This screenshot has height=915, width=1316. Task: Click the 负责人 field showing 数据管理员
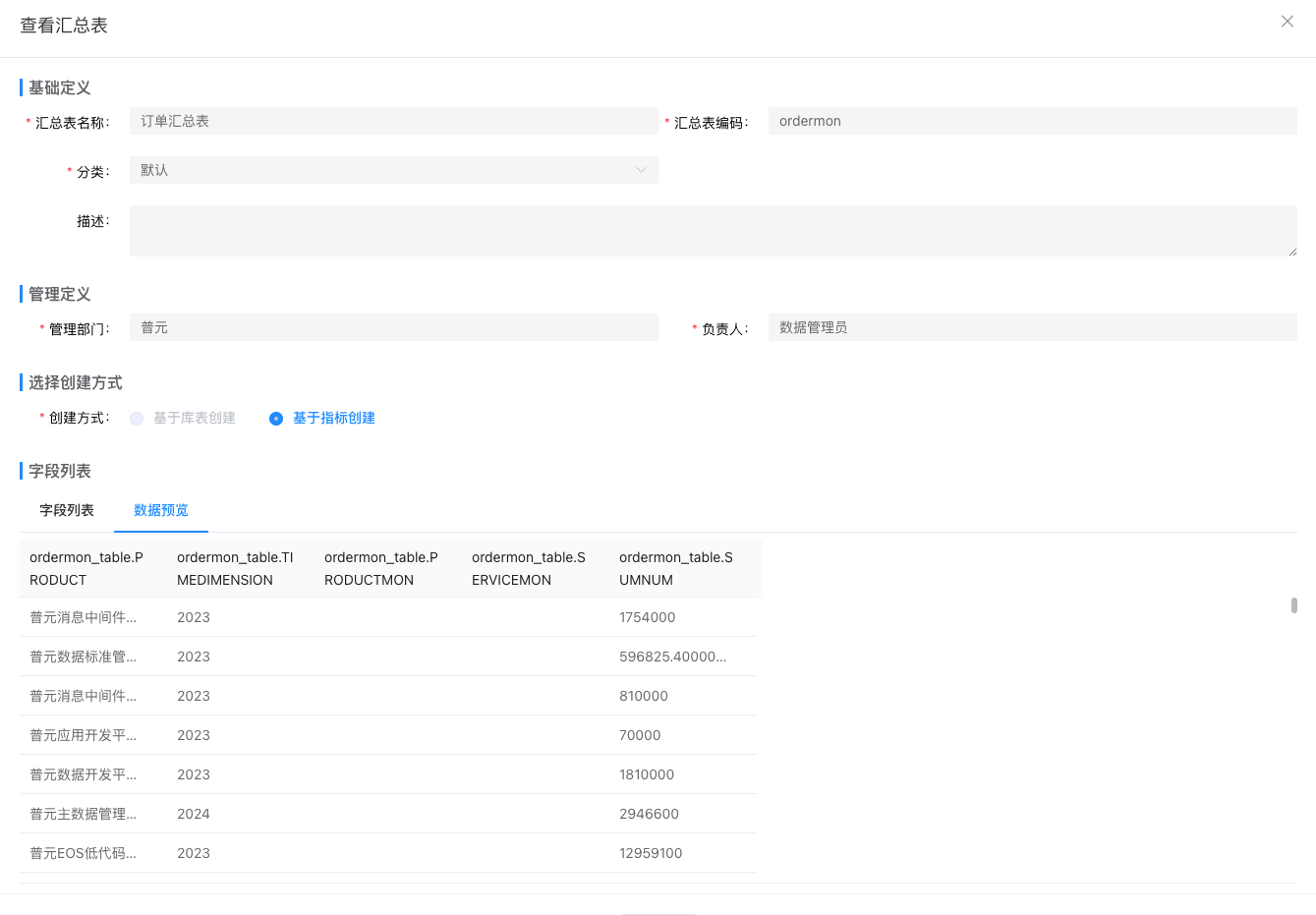click(x=1032, y=327)
